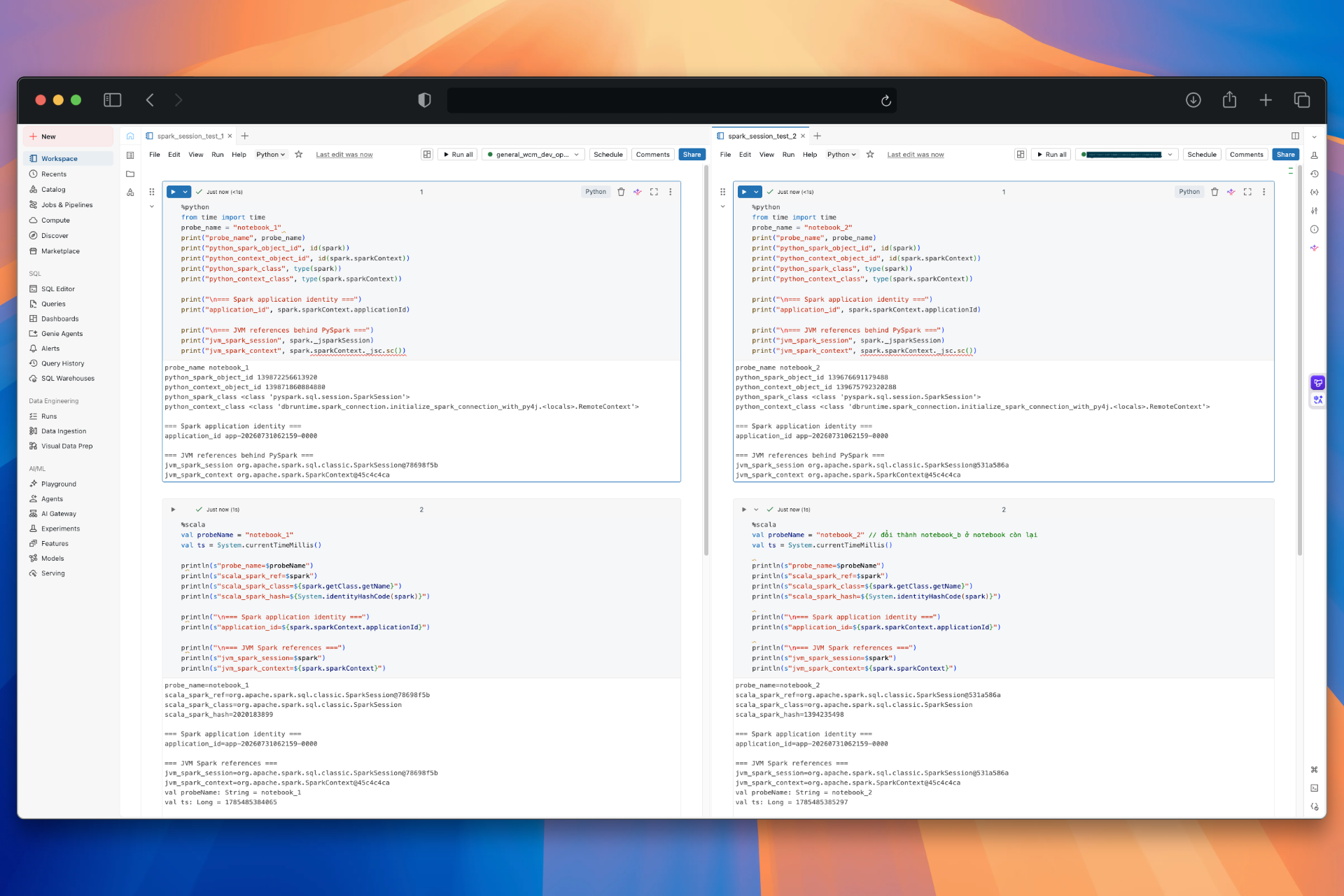The width and height of the screenshot is (1344, 896).
Task: Open Edit menu in spark_session_test_2
Action: coord(745,155)
